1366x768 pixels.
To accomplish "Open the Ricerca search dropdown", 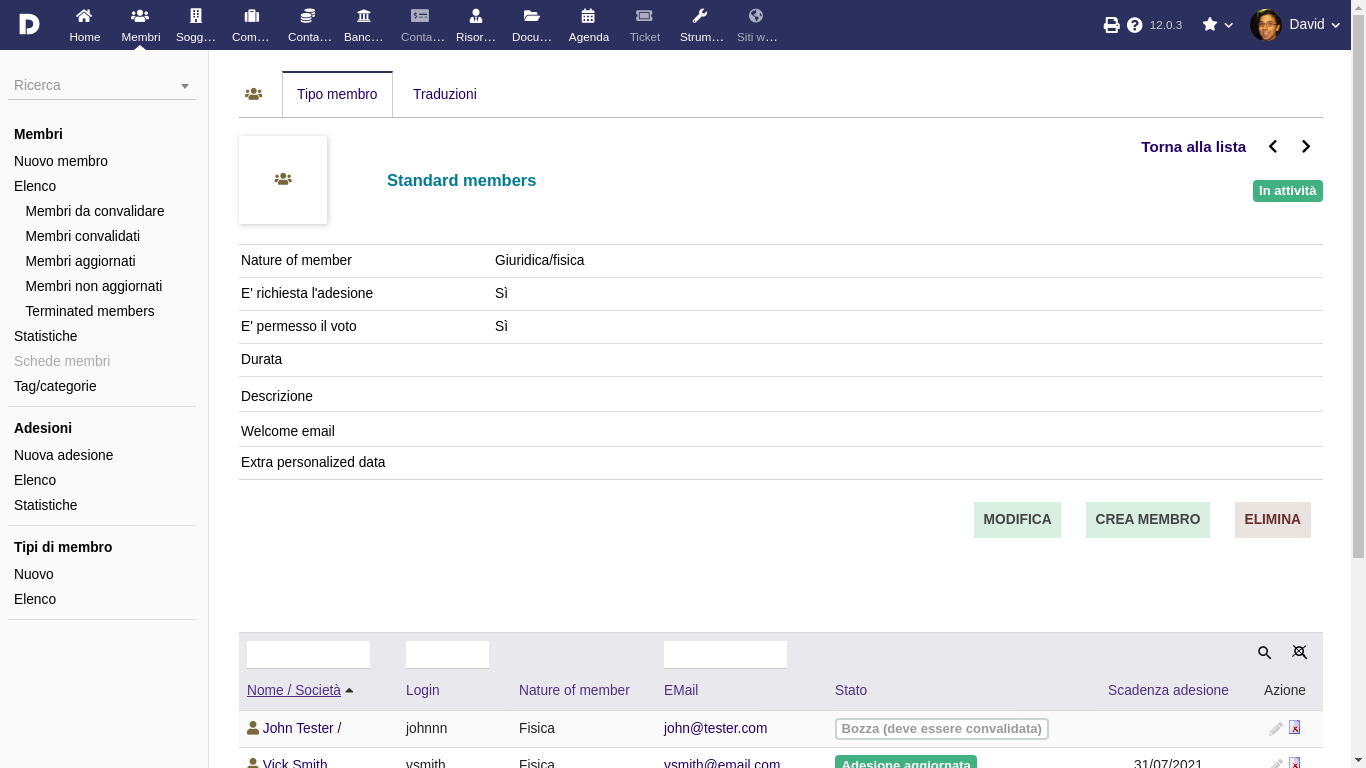I will click(102, 85).
